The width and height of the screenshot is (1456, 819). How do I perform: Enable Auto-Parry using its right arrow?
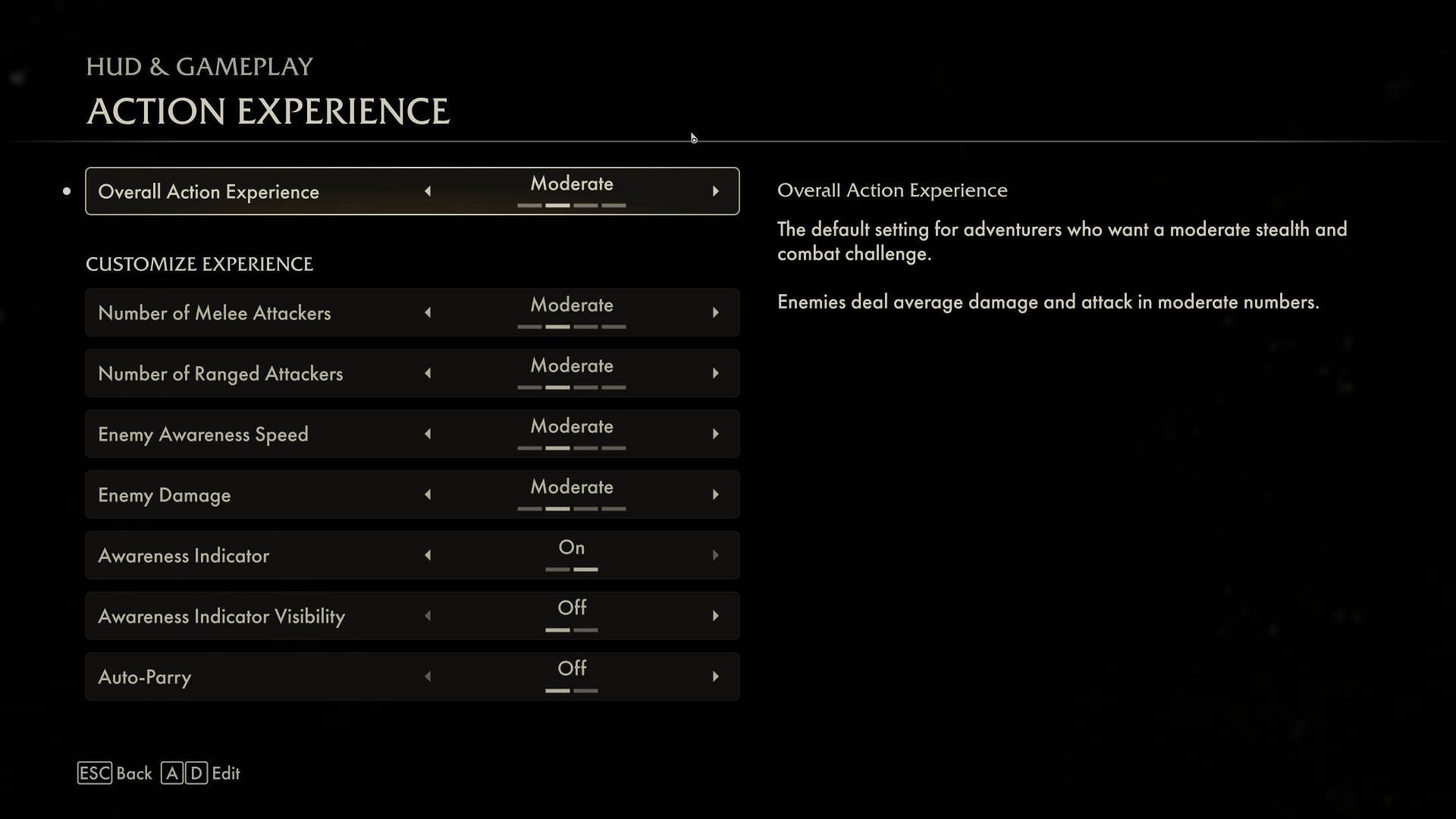click(x=715, y=676)
